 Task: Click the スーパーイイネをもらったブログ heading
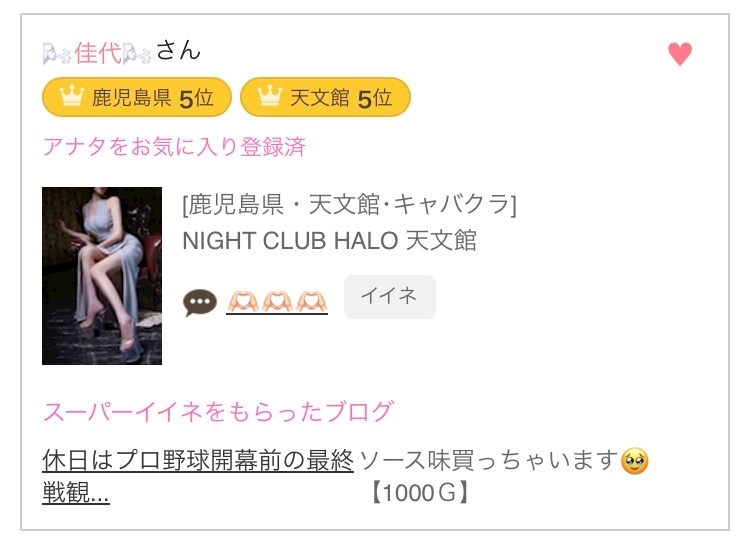(x=218, y=411)
